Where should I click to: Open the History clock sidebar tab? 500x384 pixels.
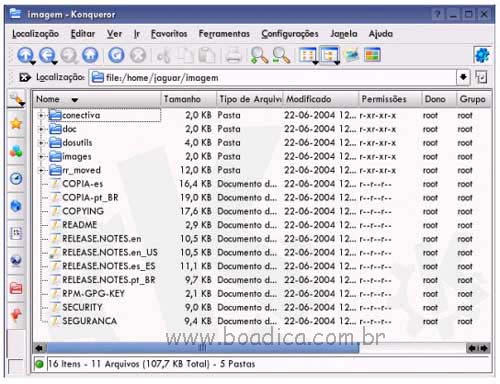[x=16, y=179]
